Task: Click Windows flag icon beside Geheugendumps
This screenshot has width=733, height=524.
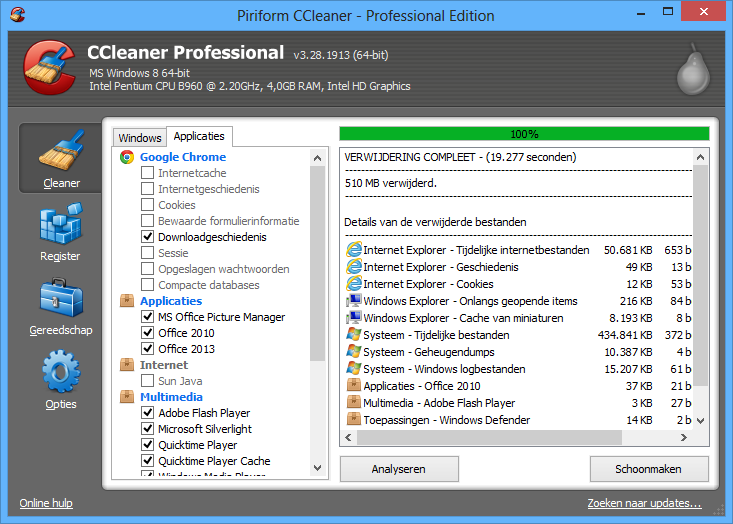Action: pyautogui.click(x=354, y=351)
